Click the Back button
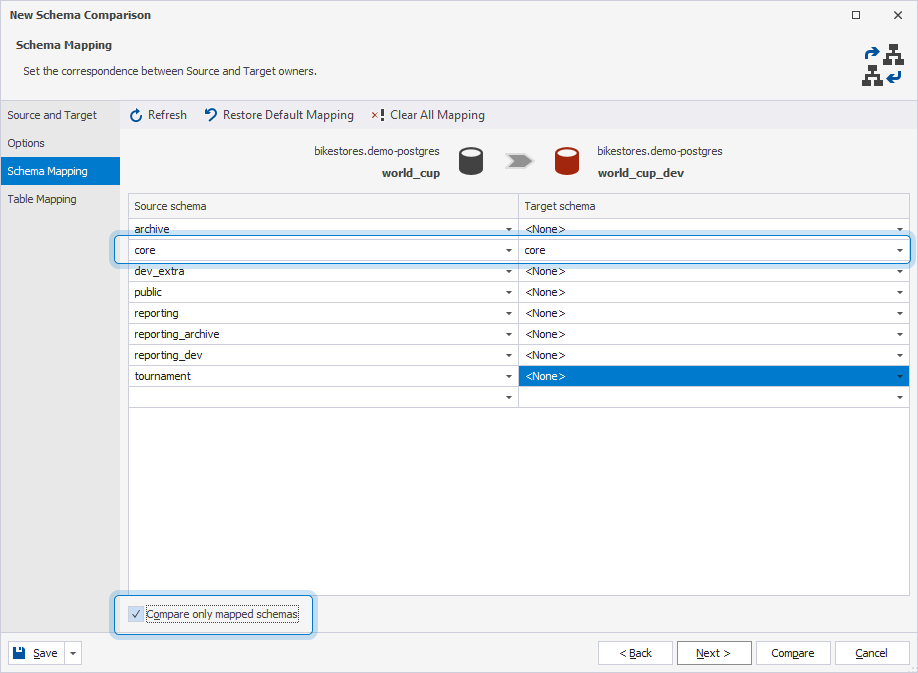The image size is (918, 673). click(635, 653)
